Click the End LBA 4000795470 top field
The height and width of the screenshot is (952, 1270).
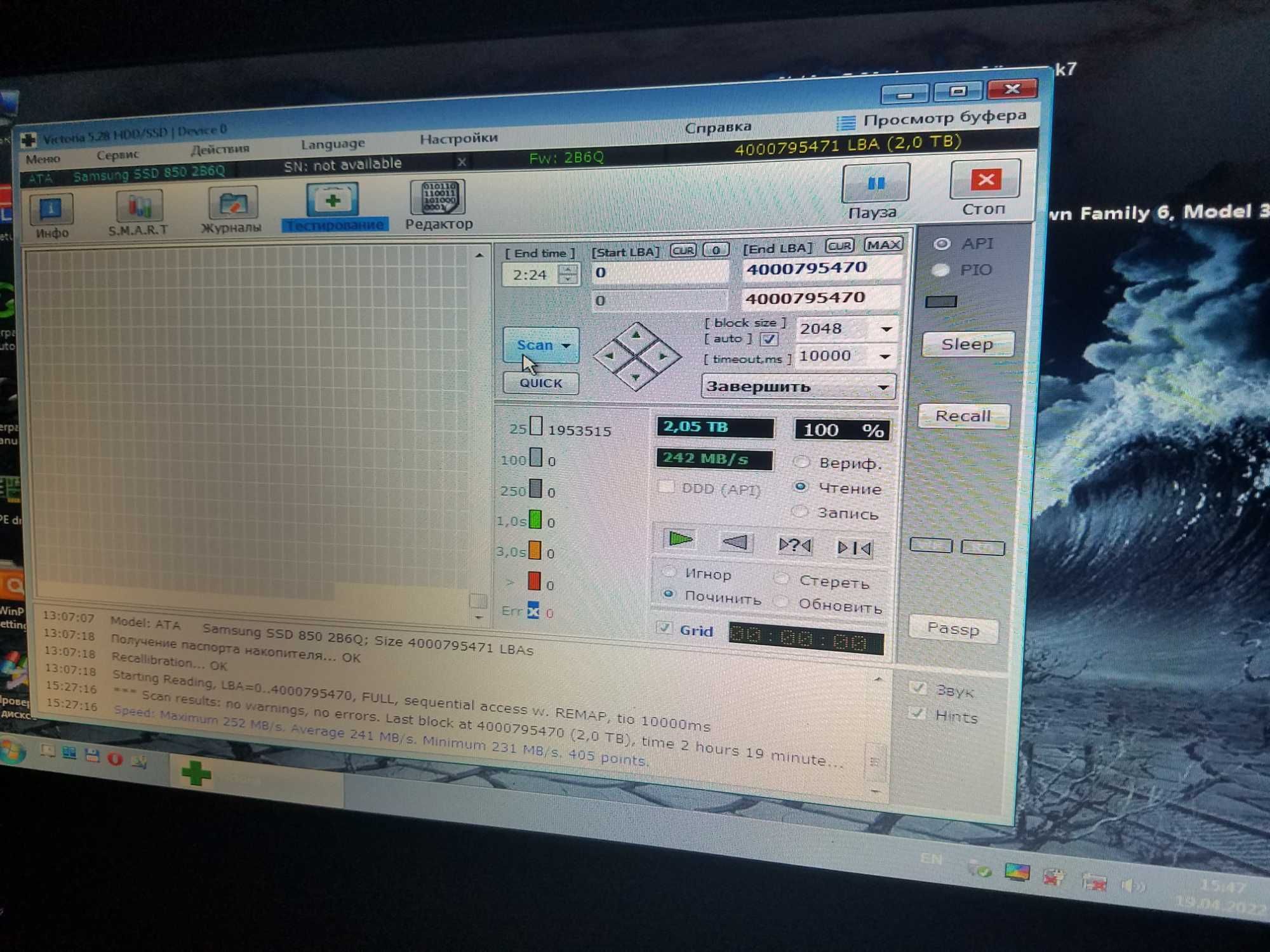(x=822, y=268)
